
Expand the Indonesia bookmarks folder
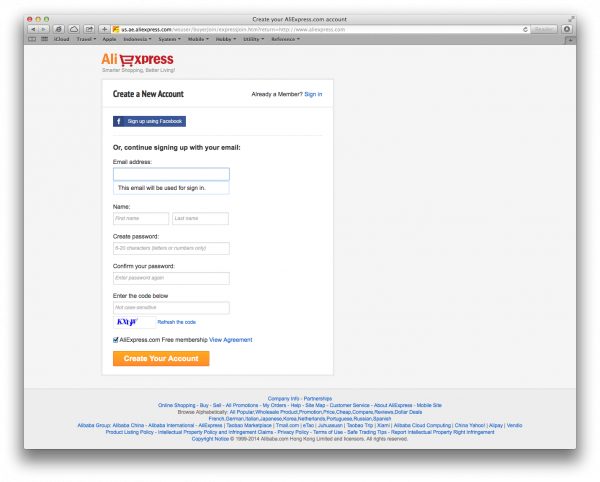137,39
